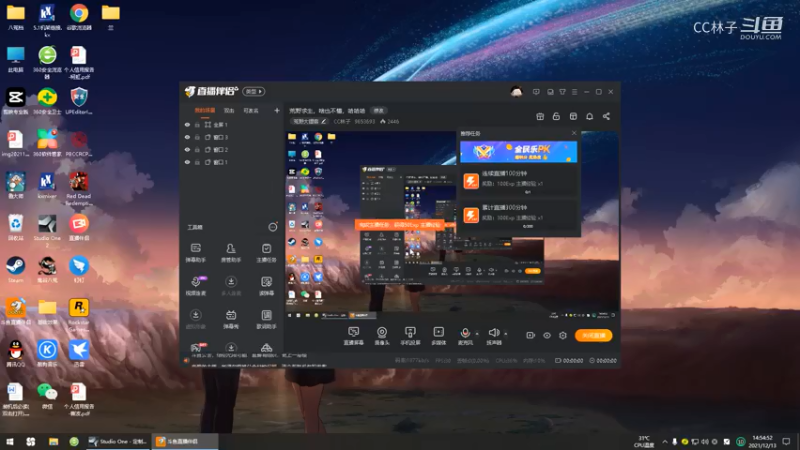The height and width of the screenshot is (450, 800).
Task: Add a 摄像头 camera source
Action: tap(382, 336)
